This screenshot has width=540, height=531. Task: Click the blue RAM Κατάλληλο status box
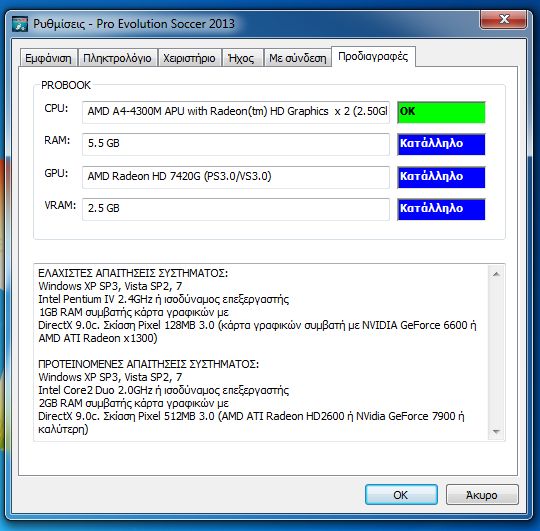click(441, 144)
